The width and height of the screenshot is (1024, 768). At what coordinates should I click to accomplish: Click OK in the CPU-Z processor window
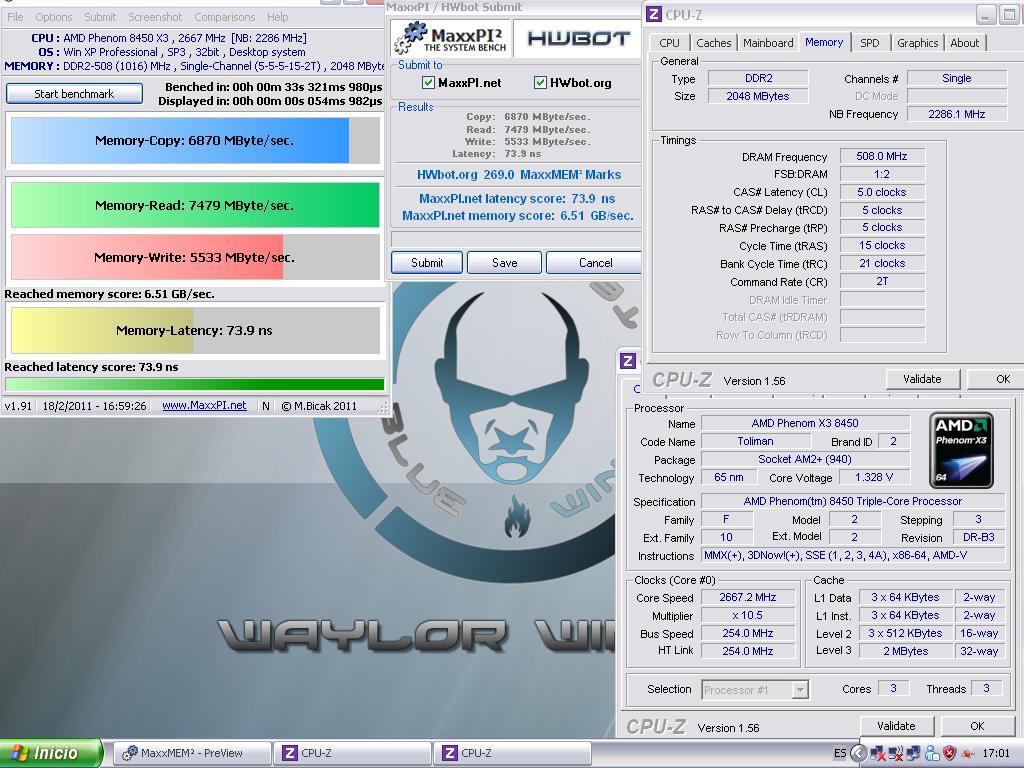pyautogui.click(x=977, y=726)
